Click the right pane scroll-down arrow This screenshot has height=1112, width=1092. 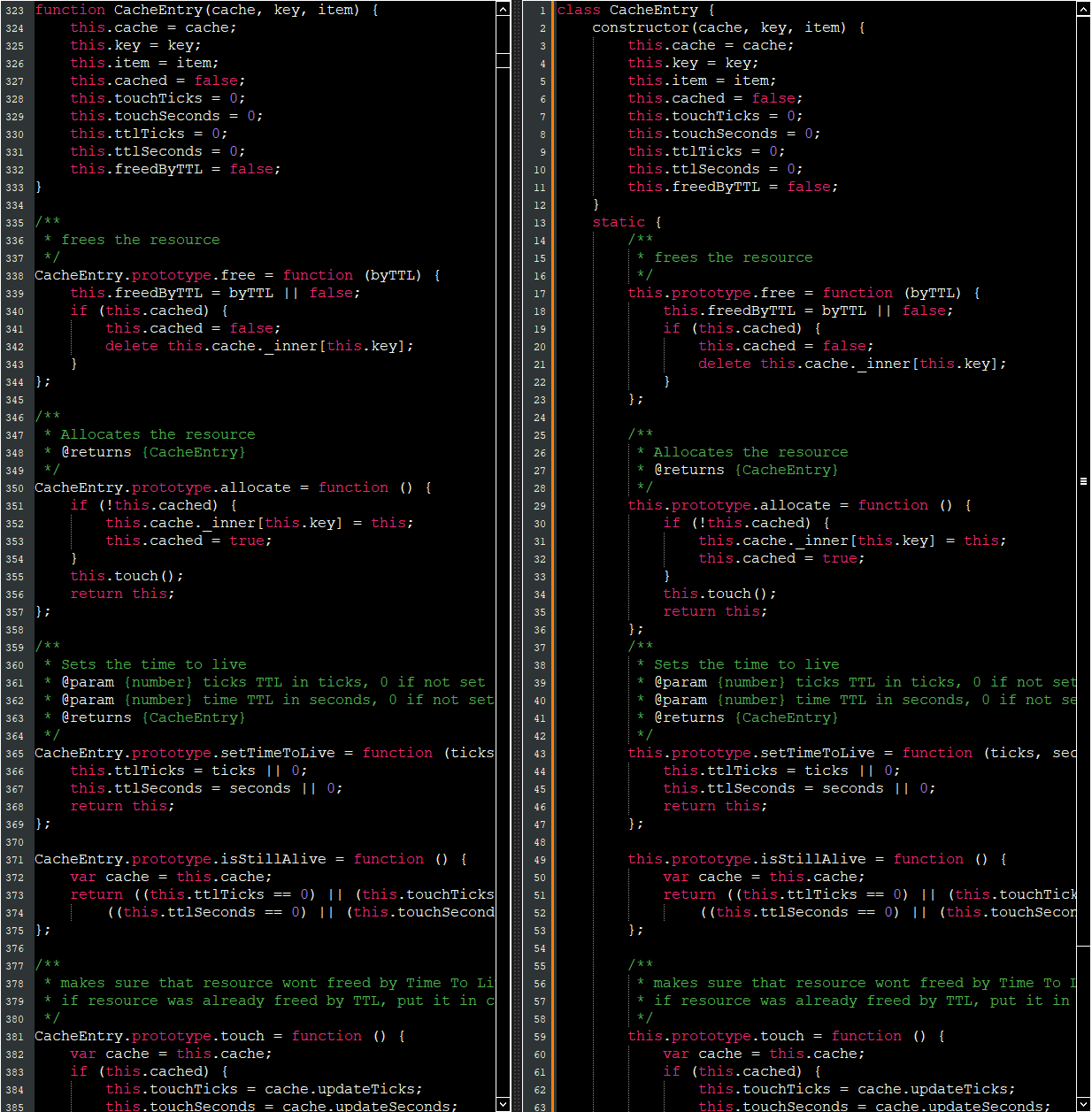(1083, 1103)
